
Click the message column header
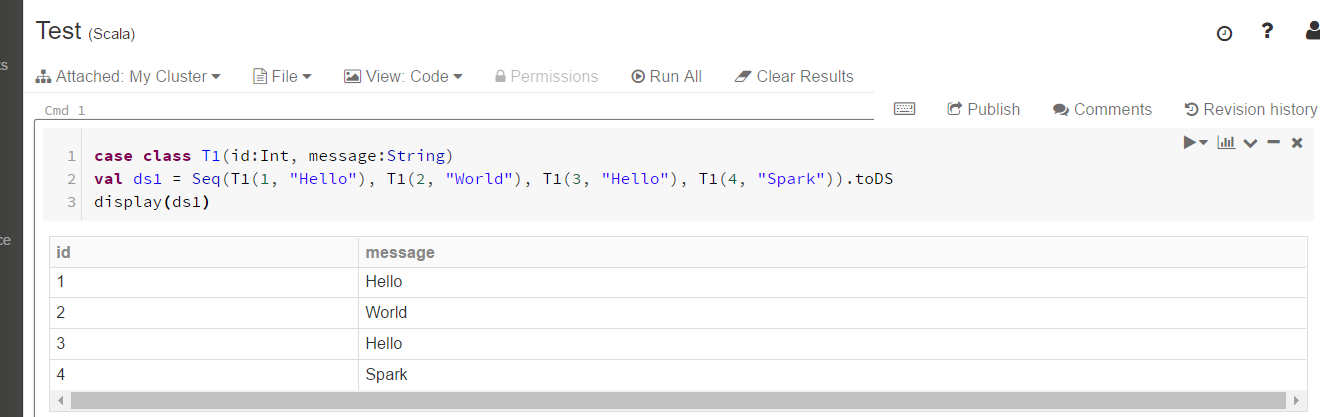point(833,252)
